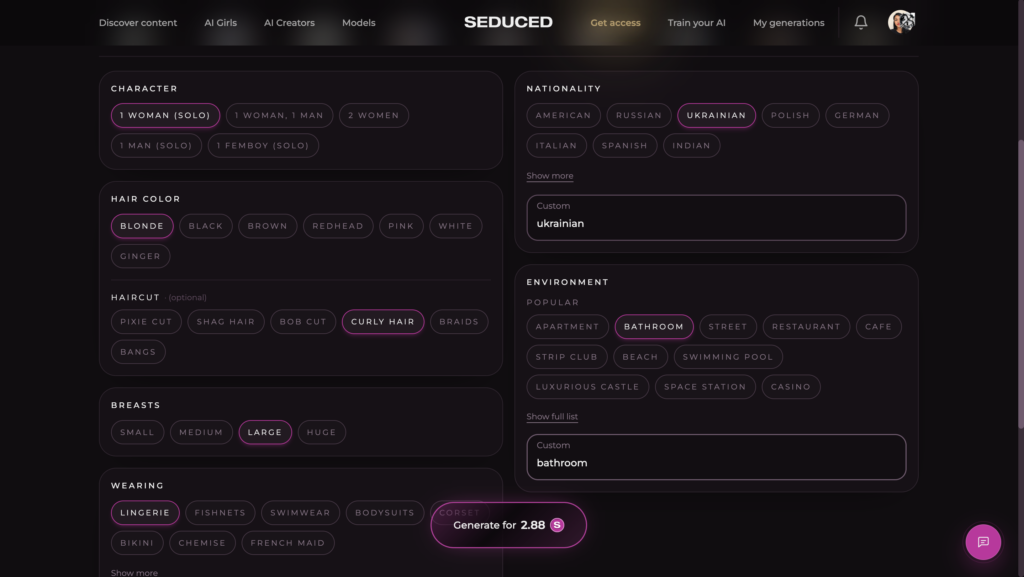
Task: Toggle Bathroom environment chip
Action: [654, 327]
